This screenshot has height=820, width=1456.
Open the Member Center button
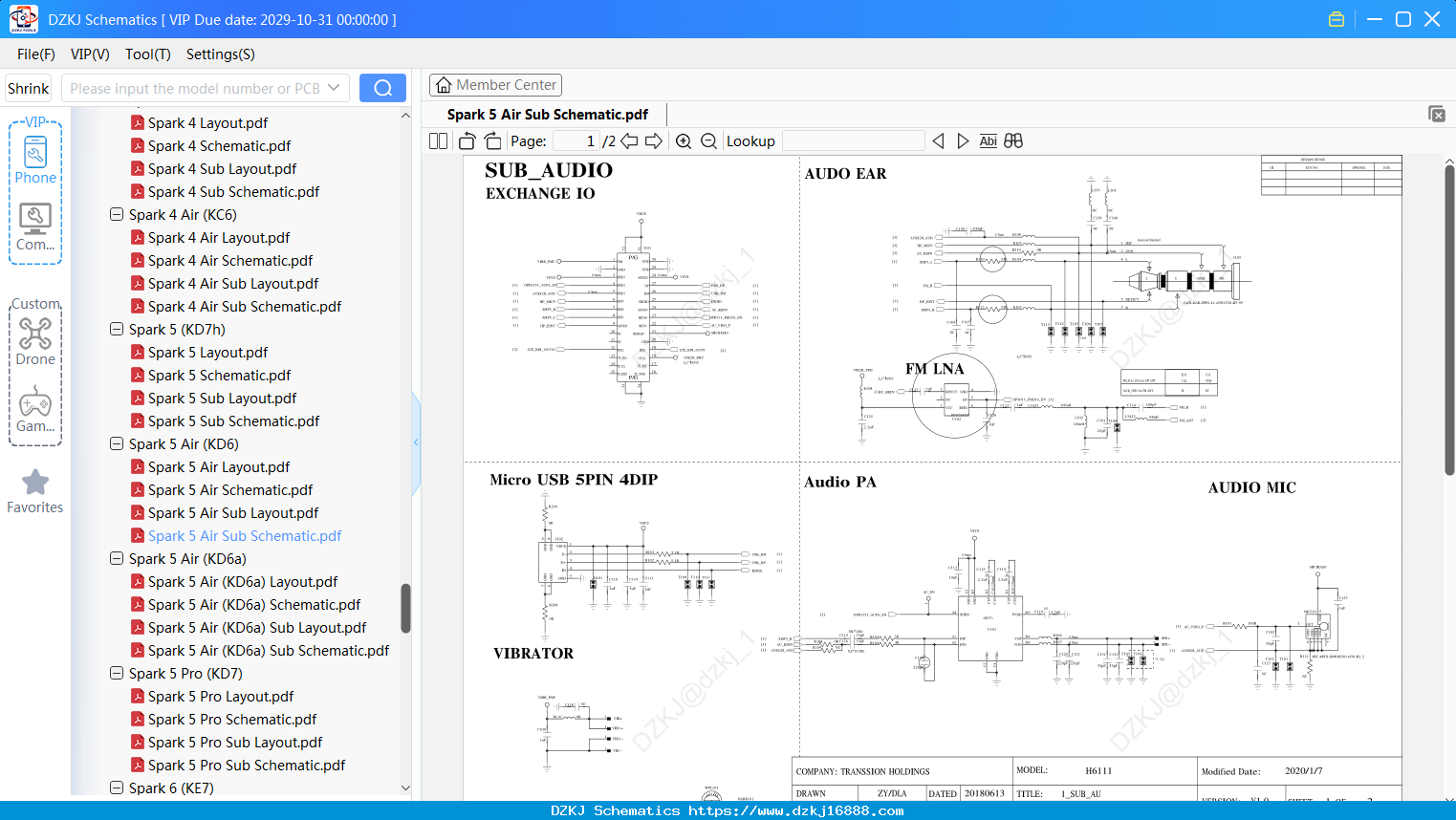coord(495,85)
